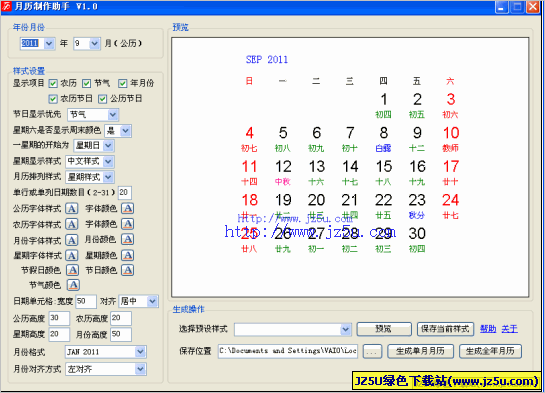Click the 日期单元格 宽度 input field
545x393 pixels.
86,301
